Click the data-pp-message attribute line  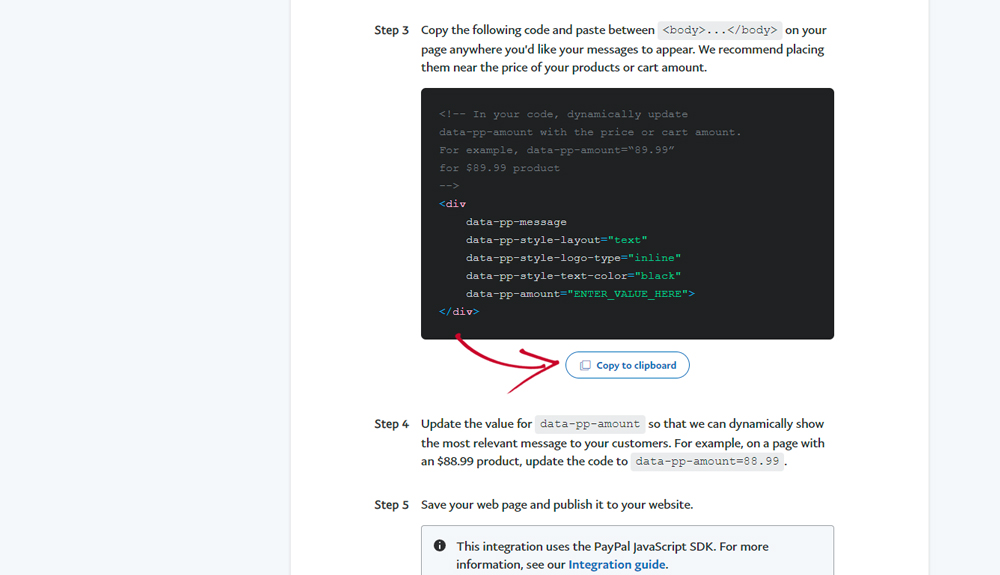coord(516,222)
